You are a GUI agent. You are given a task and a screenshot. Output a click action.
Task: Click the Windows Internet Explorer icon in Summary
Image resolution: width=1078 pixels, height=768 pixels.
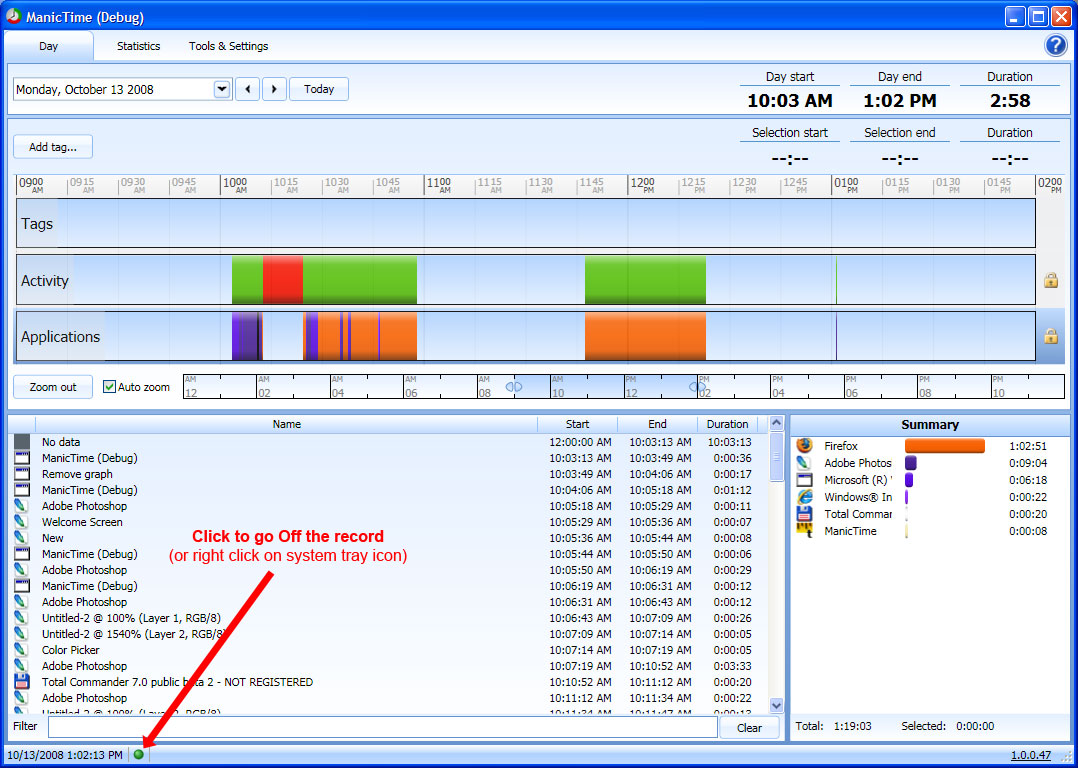tap(804, 496)
